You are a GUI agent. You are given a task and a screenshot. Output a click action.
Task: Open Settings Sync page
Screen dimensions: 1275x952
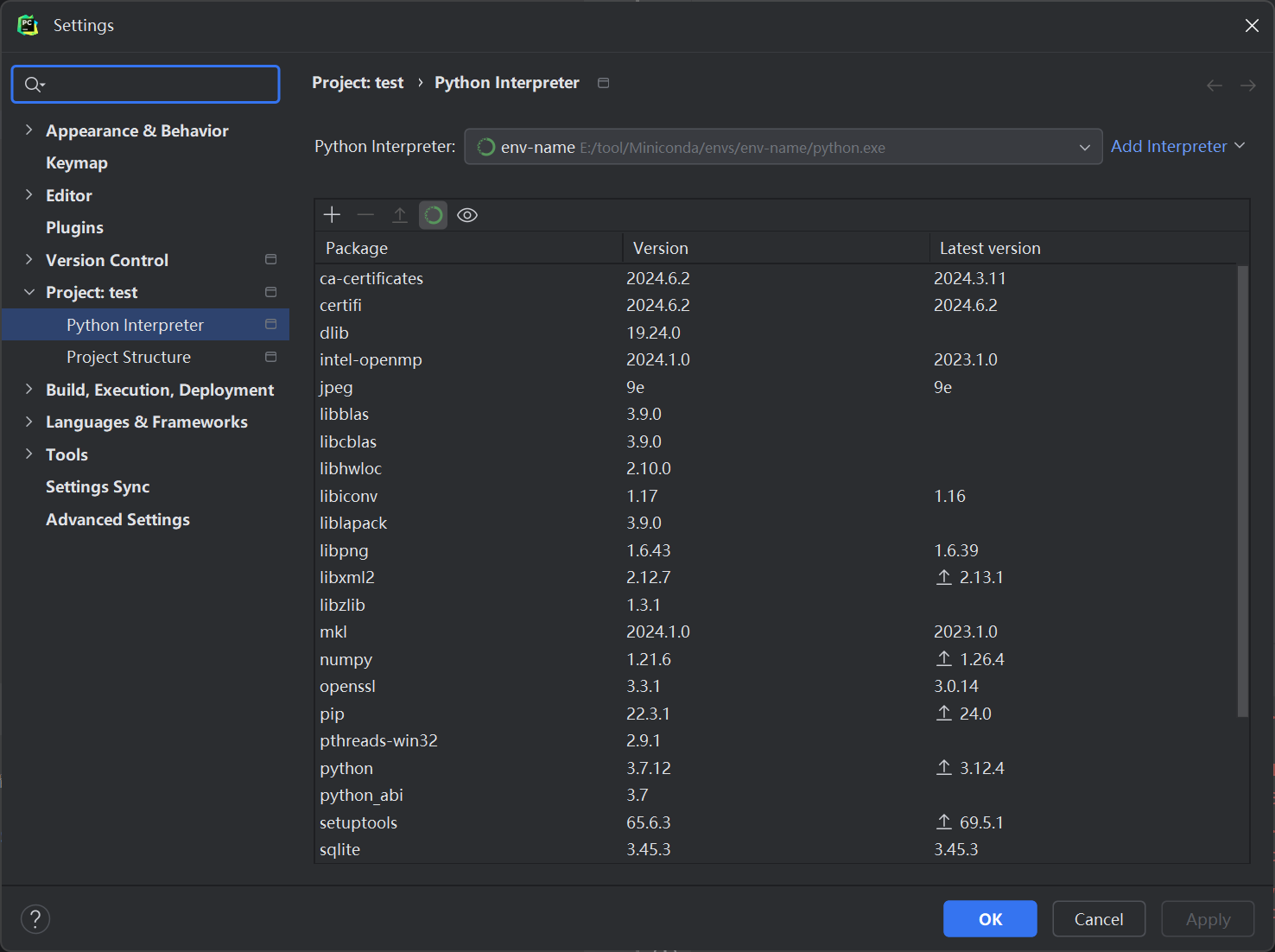coord(98,486)
